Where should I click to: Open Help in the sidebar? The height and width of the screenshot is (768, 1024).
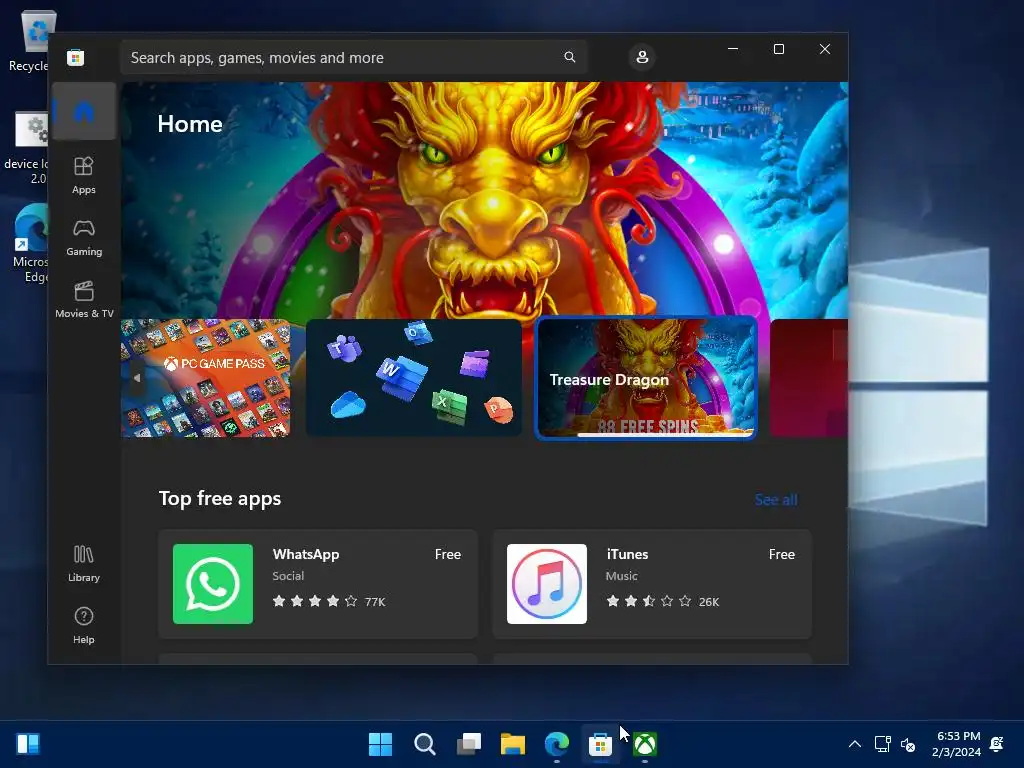84,626
